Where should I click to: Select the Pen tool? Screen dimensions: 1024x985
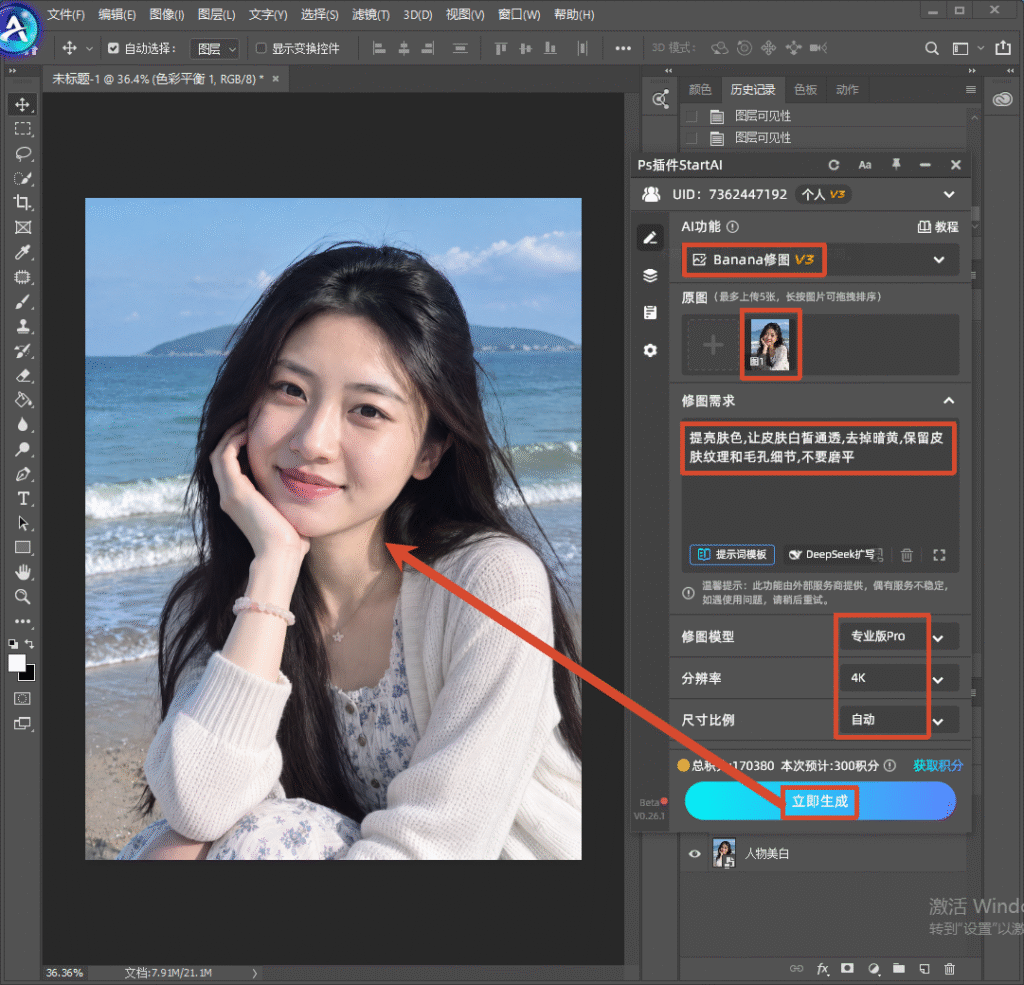[23, 474]
